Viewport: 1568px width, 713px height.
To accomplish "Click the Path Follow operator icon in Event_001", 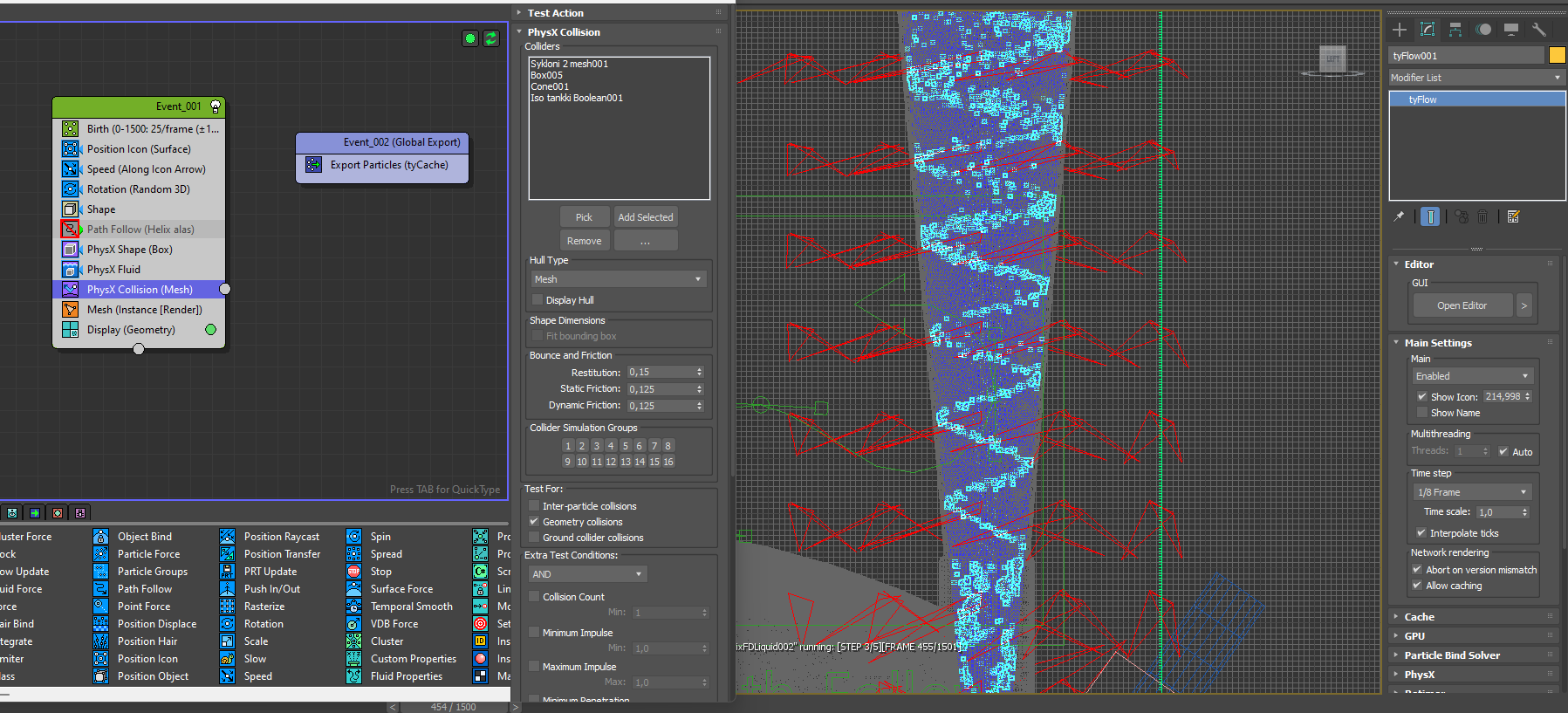I will [71, 229].
